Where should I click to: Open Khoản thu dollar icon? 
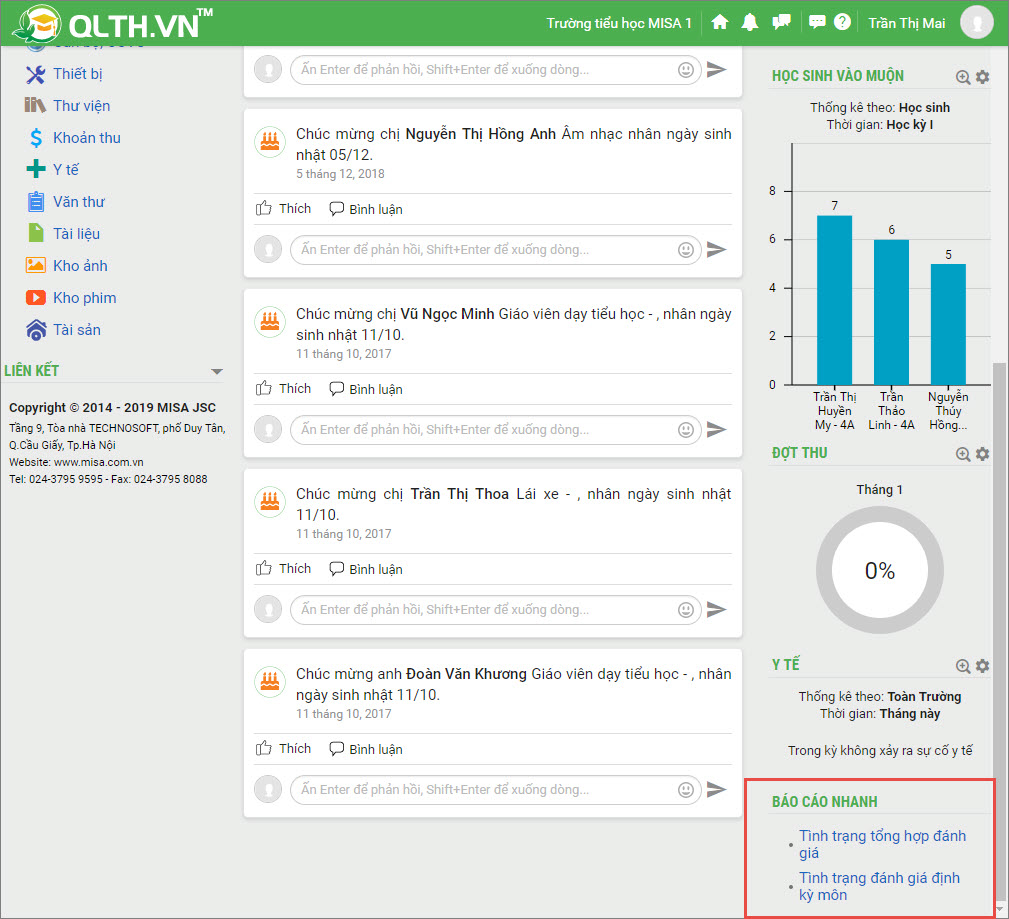pyautogui.click(x=36, y=138)
